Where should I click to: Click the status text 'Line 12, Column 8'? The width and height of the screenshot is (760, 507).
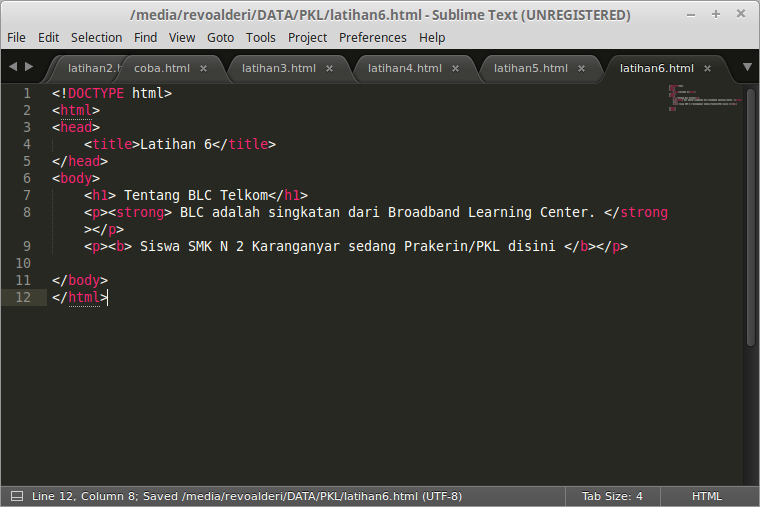(84, 496)
